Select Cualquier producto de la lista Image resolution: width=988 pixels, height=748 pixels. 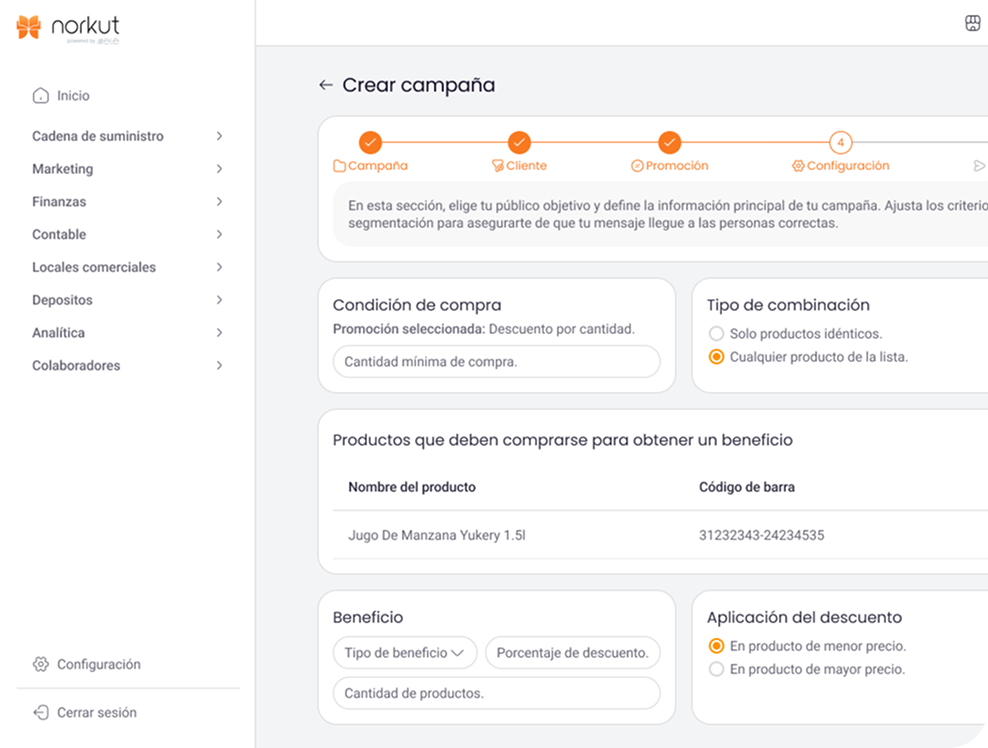pyautogui.click(x=716, y=357)
